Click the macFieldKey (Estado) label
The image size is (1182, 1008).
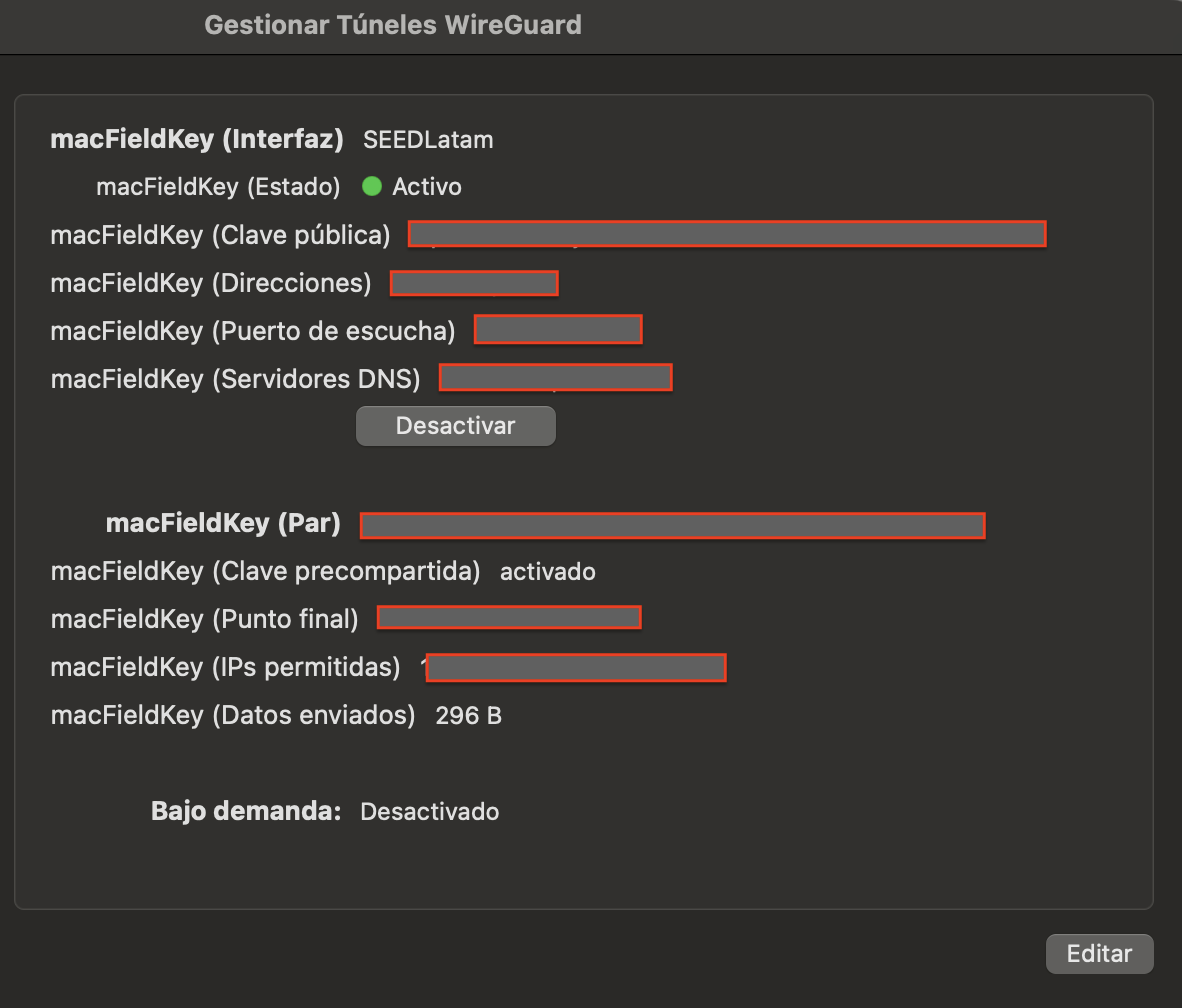218,187
